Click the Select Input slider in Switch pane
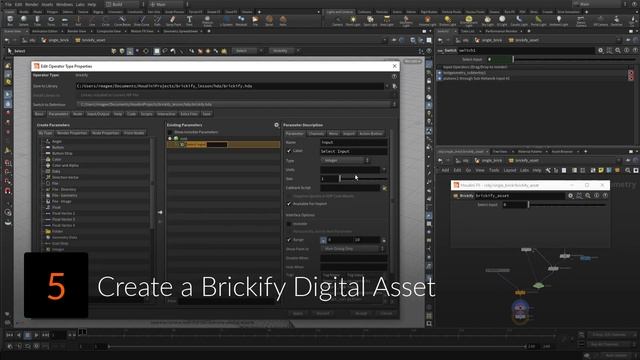 click(x=574, y=60)
